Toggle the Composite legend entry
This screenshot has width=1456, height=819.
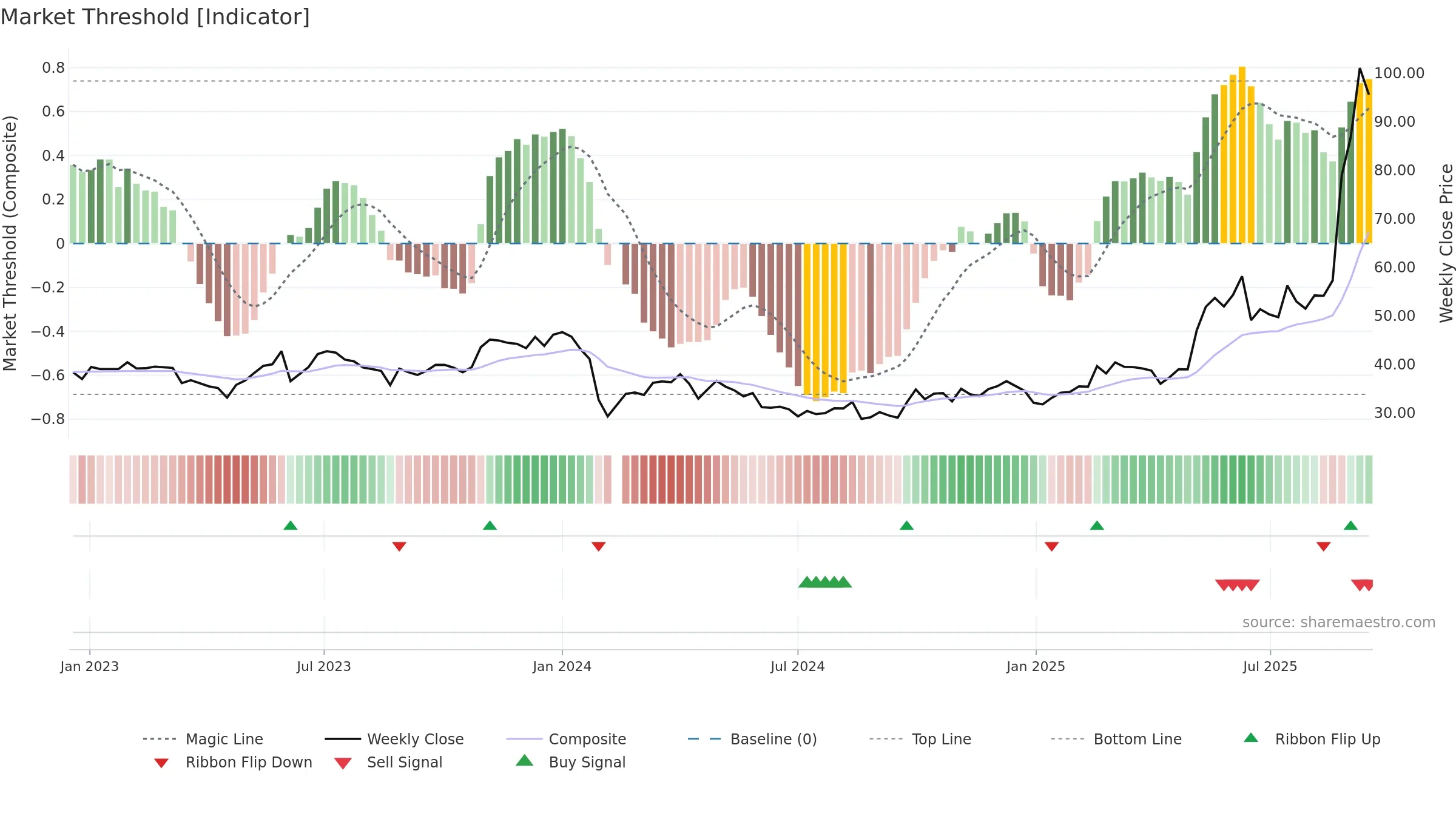(x=566, y=739)
